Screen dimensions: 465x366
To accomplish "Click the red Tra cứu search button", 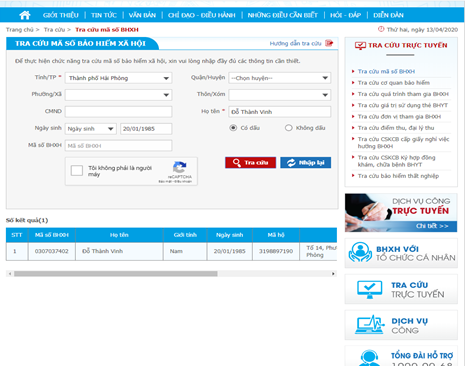I will (x=250, y=163).
